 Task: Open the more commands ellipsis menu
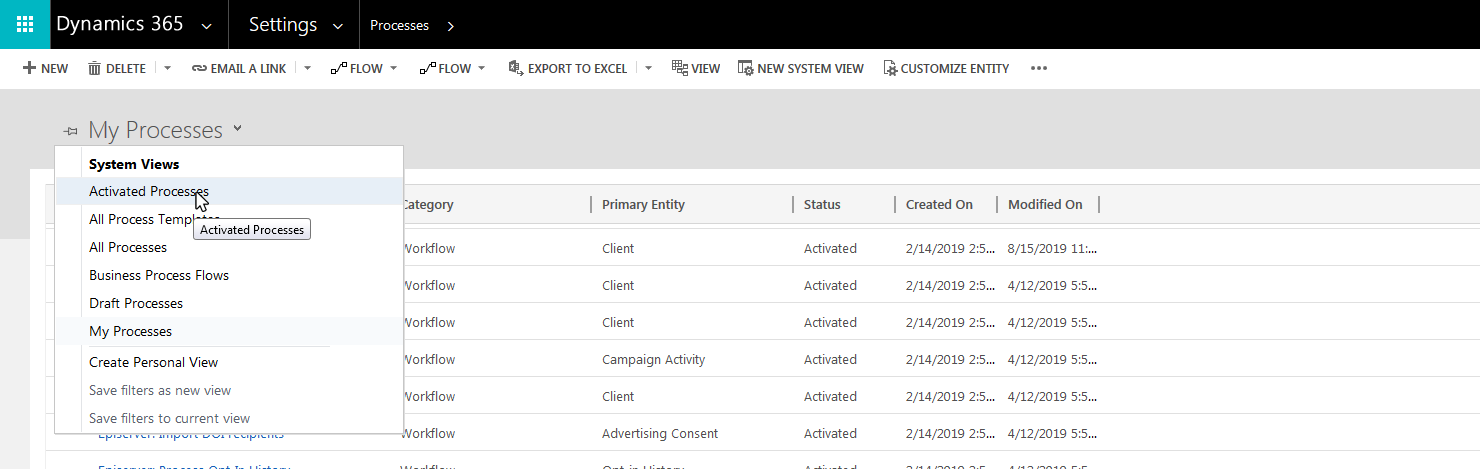[1039, 69]
